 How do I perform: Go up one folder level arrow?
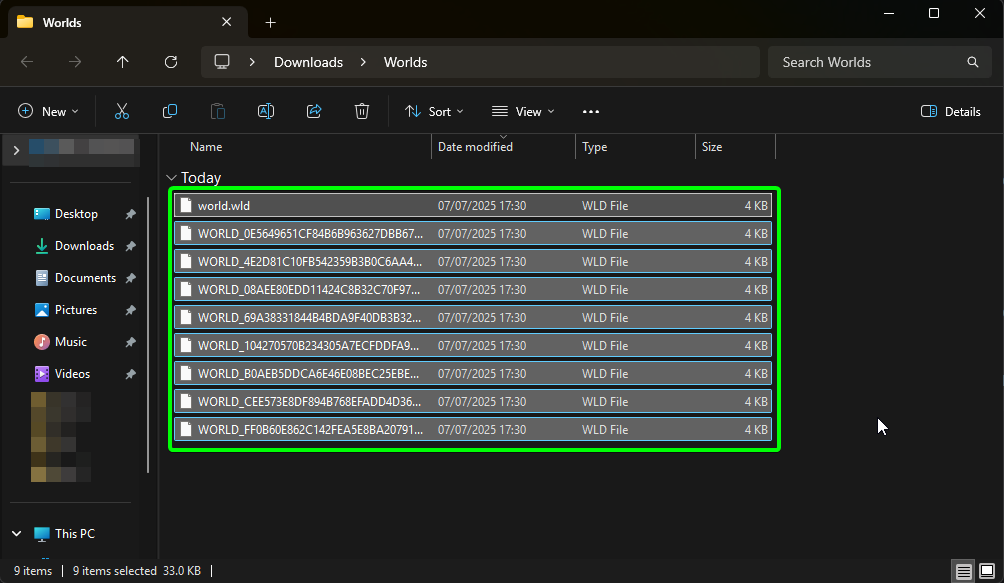[122, 62]
